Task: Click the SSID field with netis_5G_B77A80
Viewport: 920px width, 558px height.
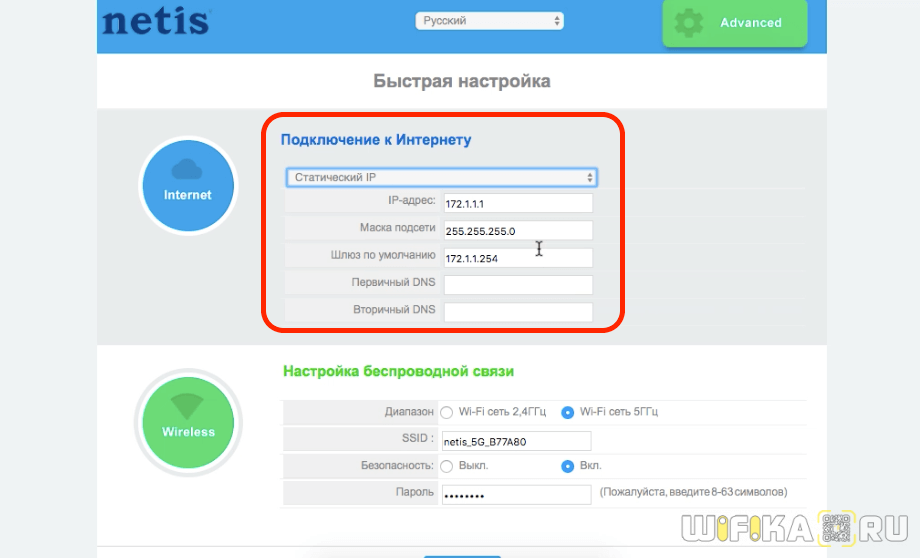Action: click(517, 441)
